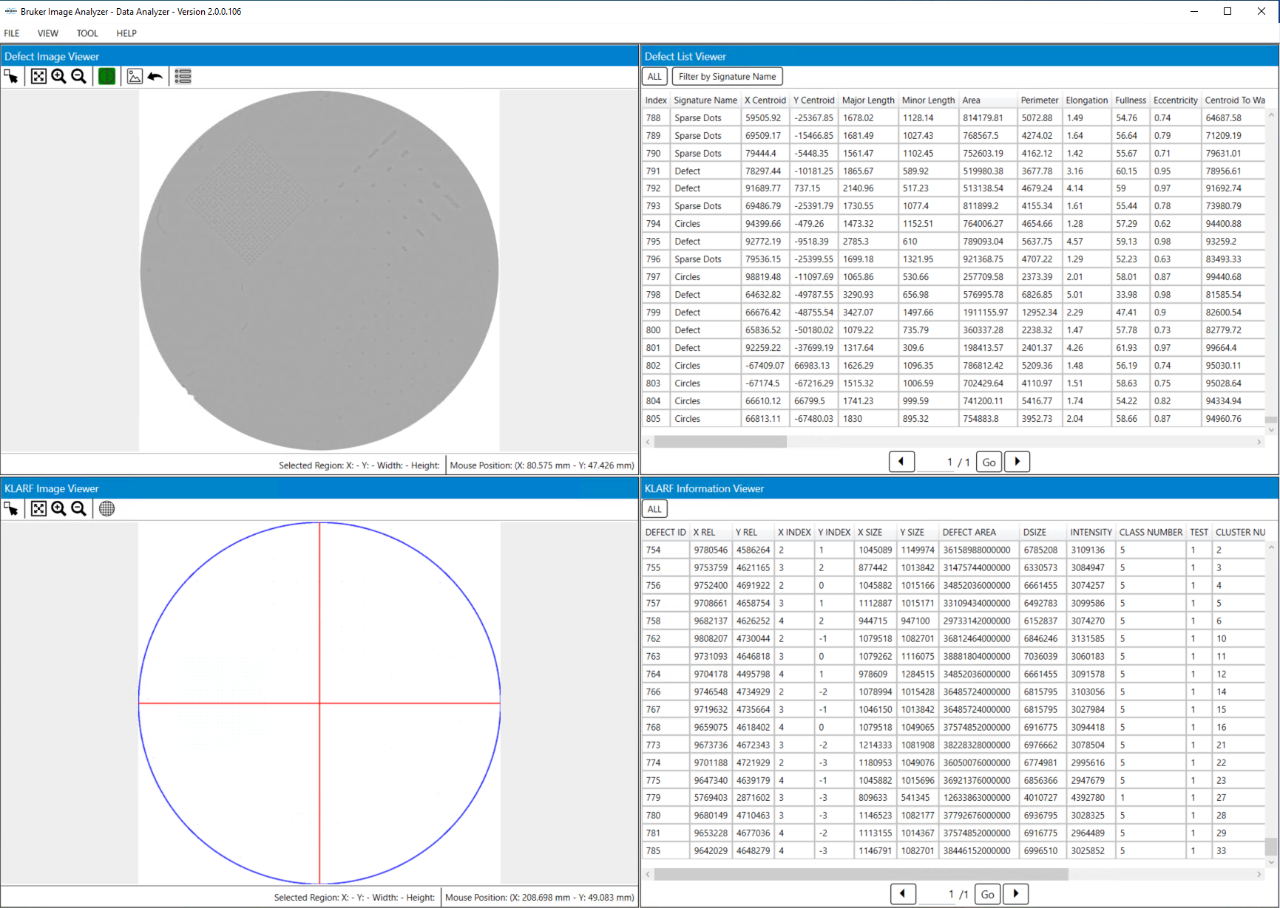
Task: Open the list view icon in defect toolbar
Action: (183, 77)
